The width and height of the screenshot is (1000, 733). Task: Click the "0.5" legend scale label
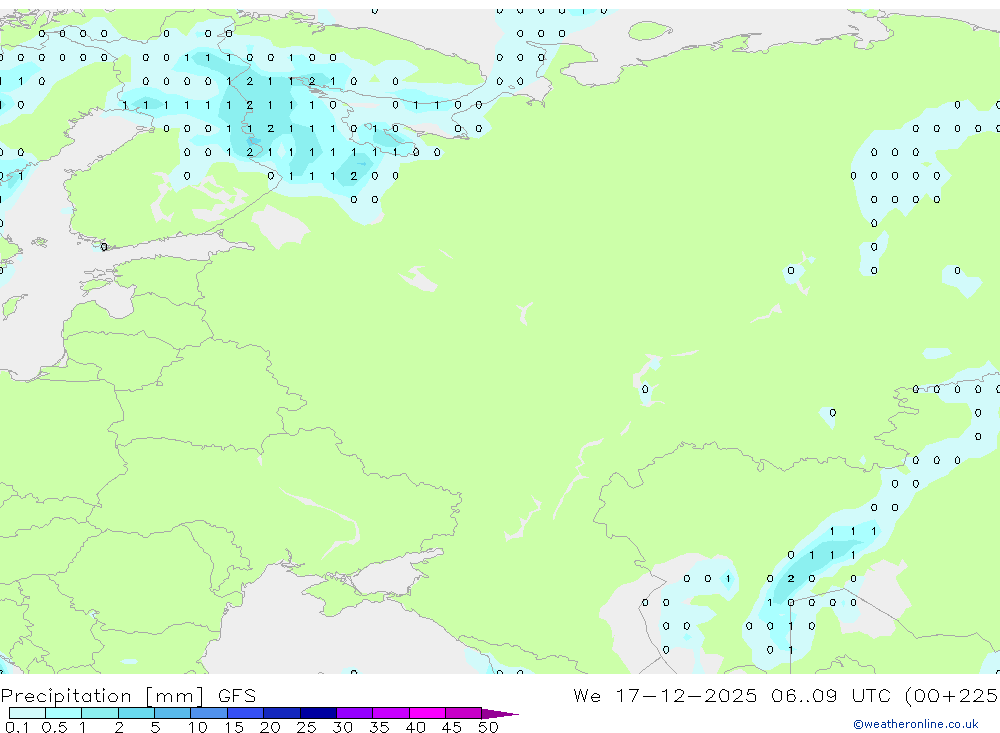point(55,727)
